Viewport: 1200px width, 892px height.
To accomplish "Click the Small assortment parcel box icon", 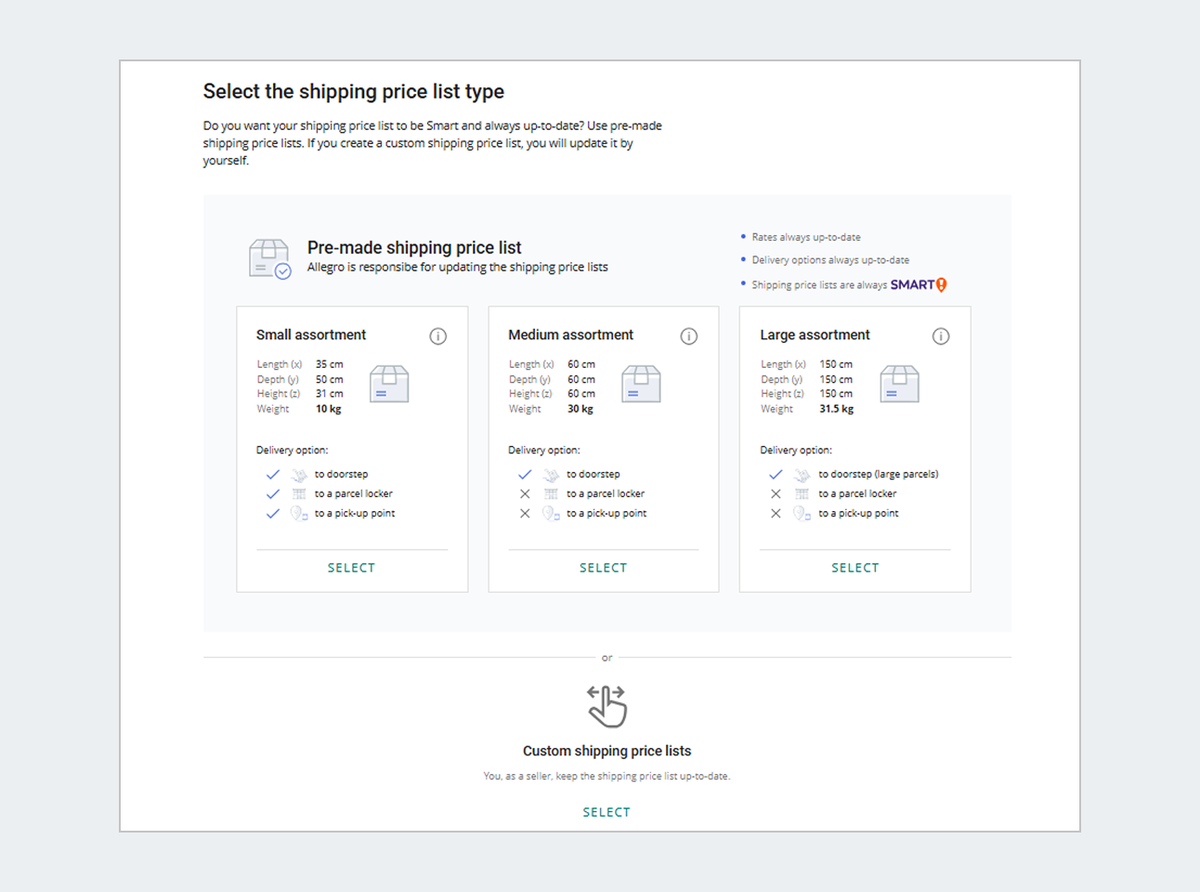I will point(389,384).
